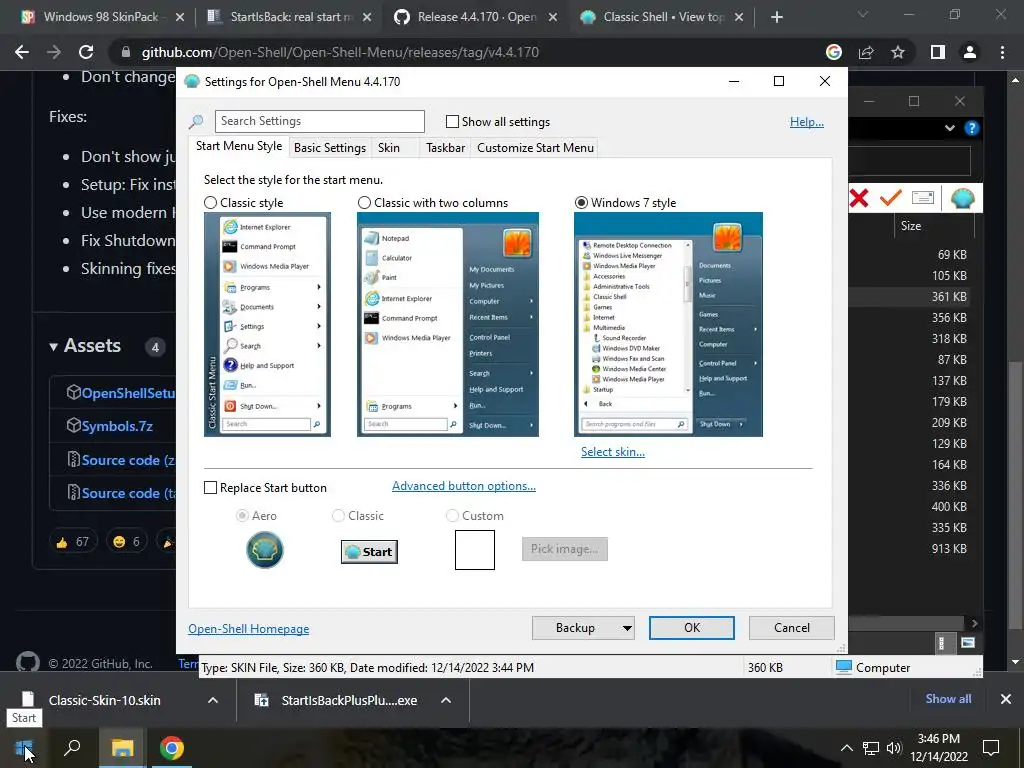Screen dimensions: 1024x768
Task: Bookmark this page with star icon
Action: (898, 52)
